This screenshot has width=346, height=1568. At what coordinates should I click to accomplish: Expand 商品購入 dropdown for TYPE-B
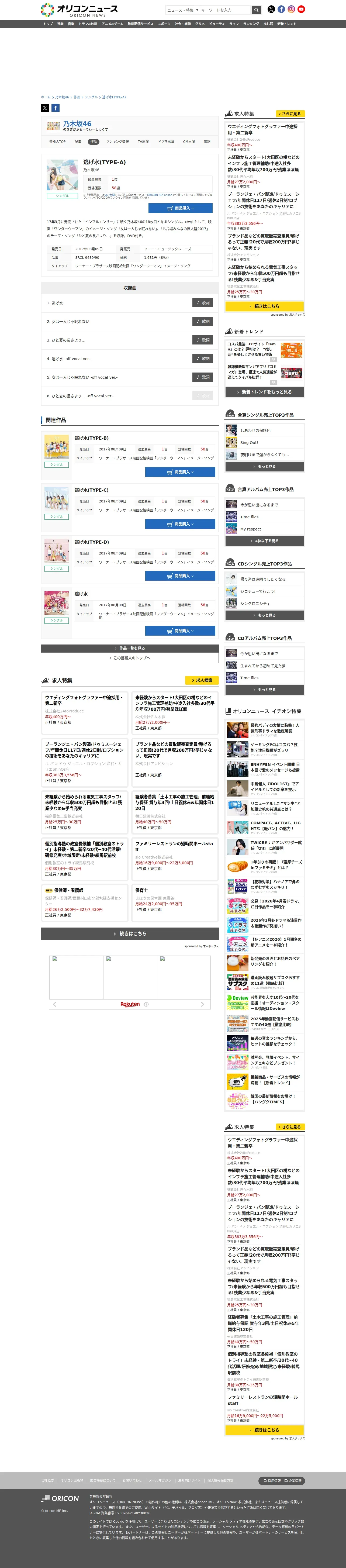[x=180, y=472]
